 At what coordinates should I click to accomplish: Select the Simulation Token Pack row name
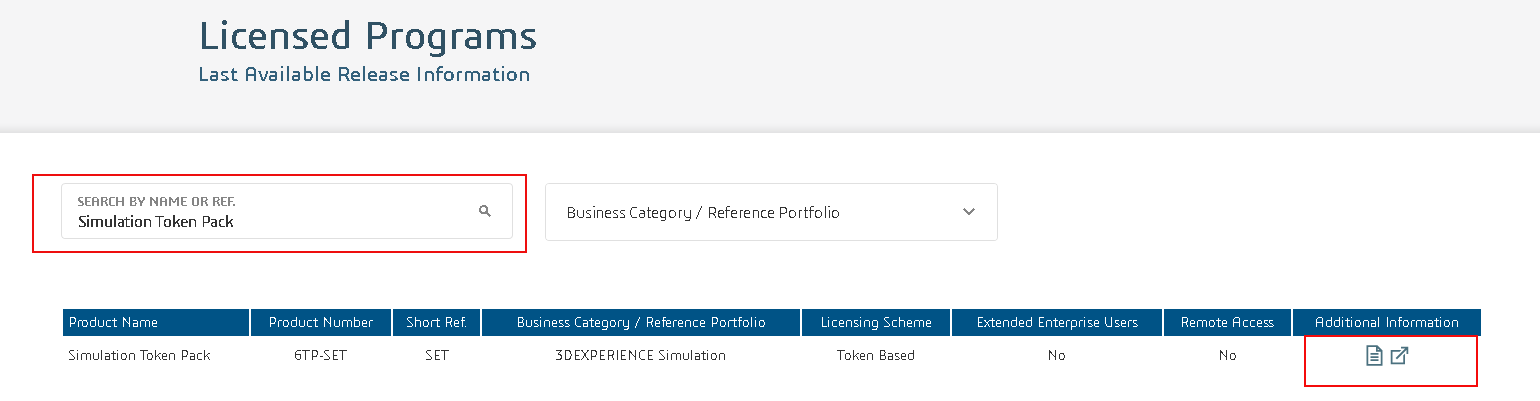[139, 355]
